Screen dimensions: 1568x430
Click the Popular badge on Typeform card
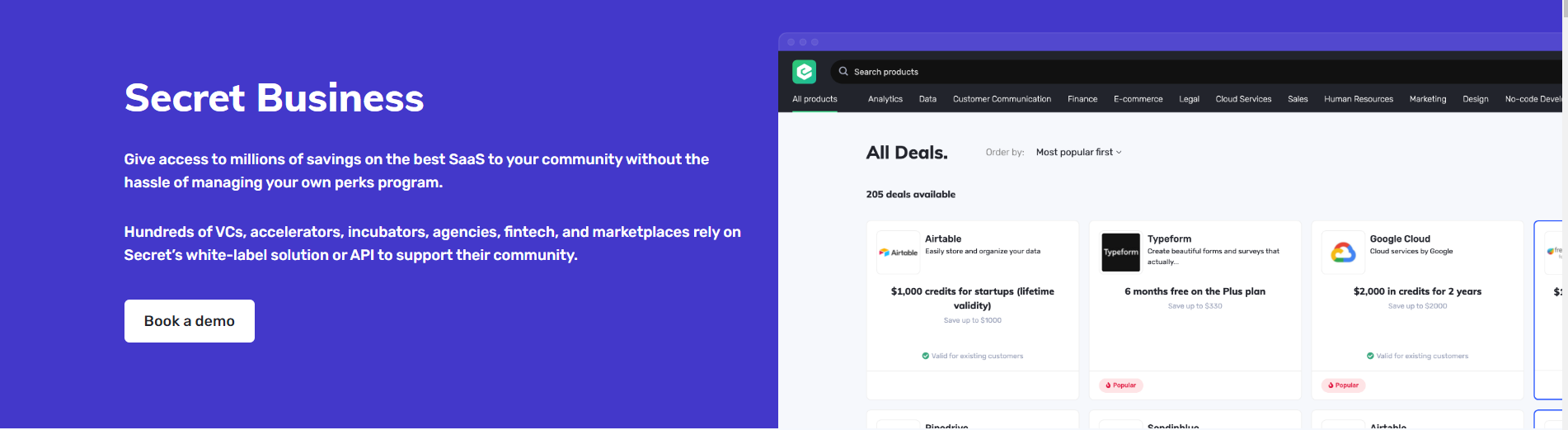pos(1121,385)
